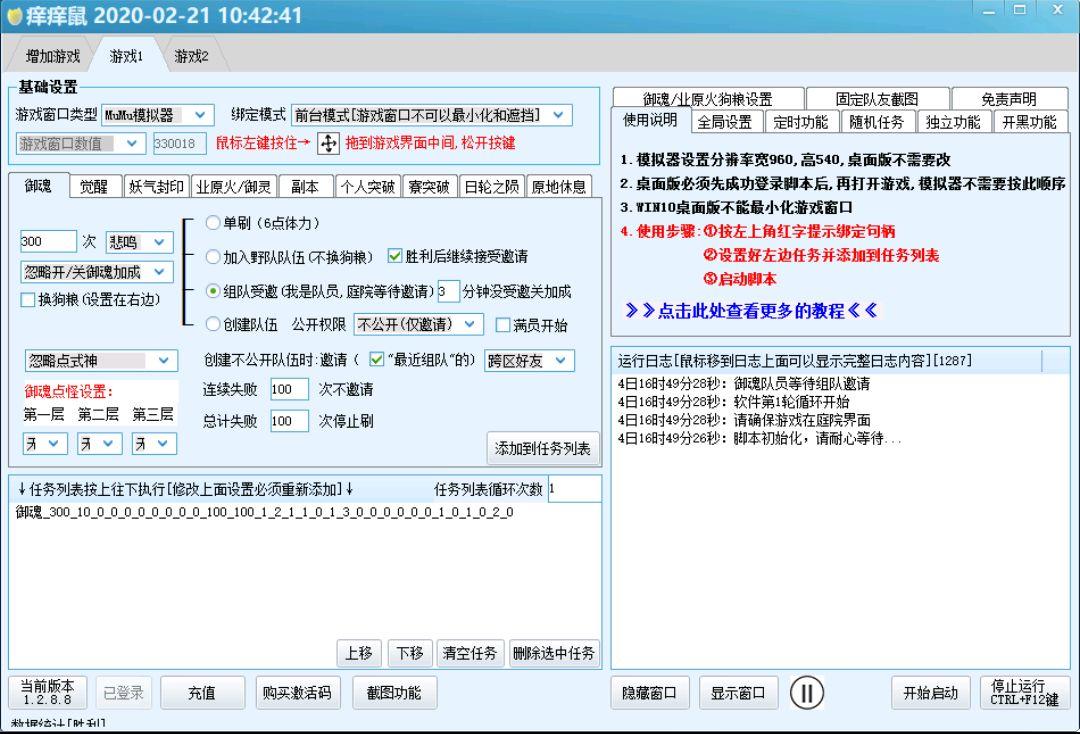Open the 游戏窗口类型 MuMu模拟器 dropdown

pyautogui.click(x=158, y=115)
